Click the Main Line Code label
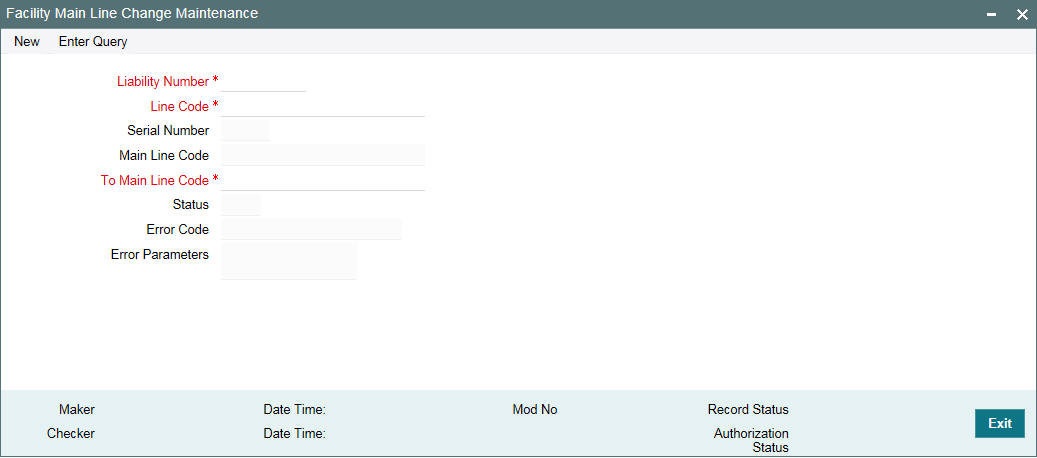The height and width of the screenshot is (458, 1037). tap(164, 155)
